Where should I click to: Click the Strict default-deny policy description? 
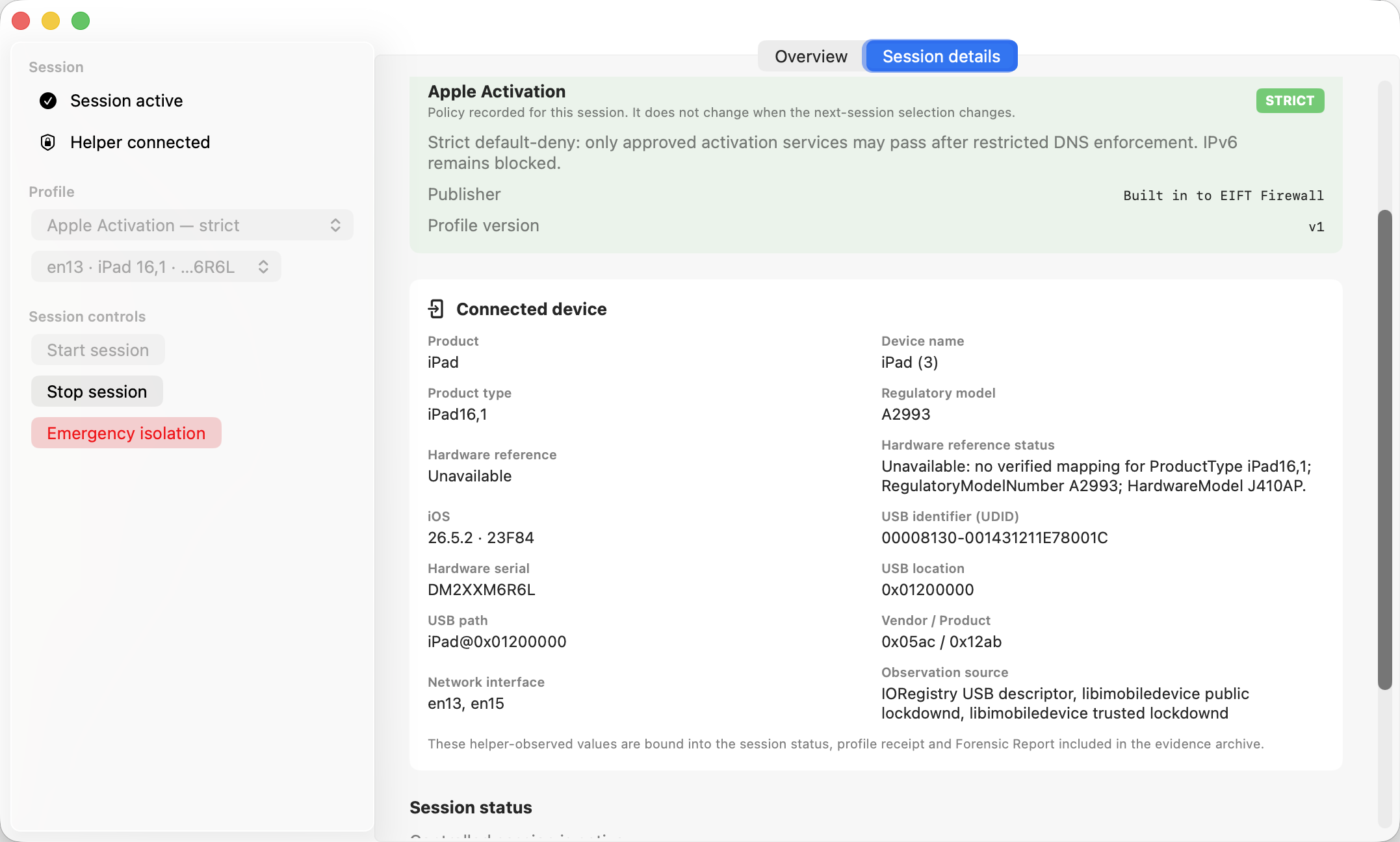click(x=832, y=153)
